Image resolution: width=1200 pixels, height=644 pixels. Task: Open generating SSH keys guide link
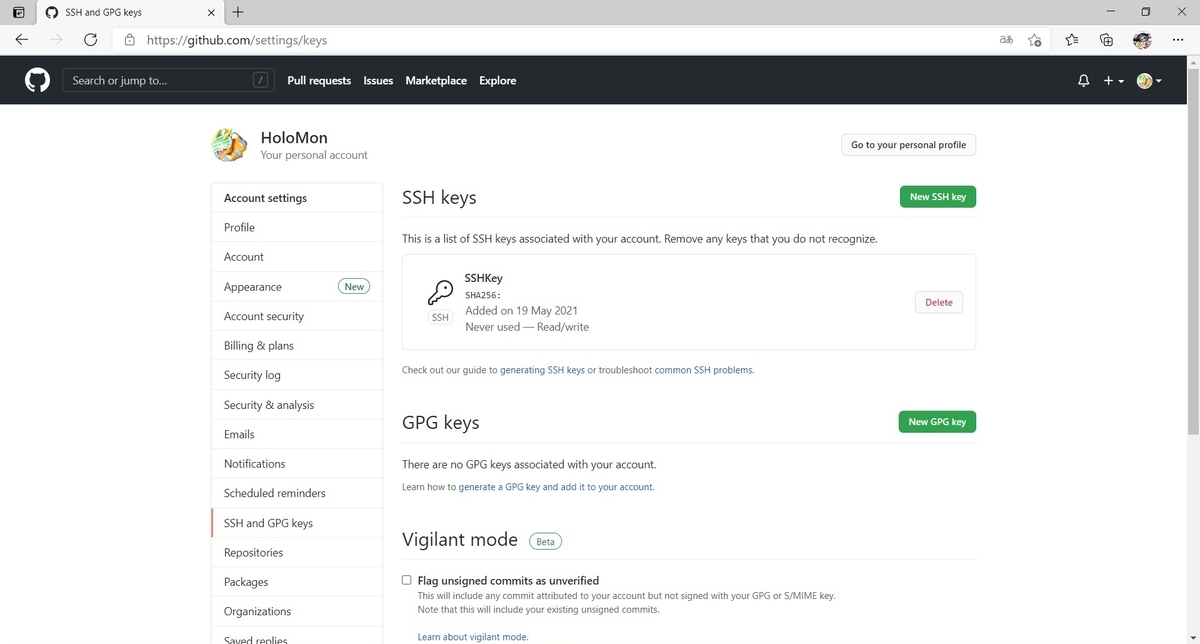(x=542, y=370)
